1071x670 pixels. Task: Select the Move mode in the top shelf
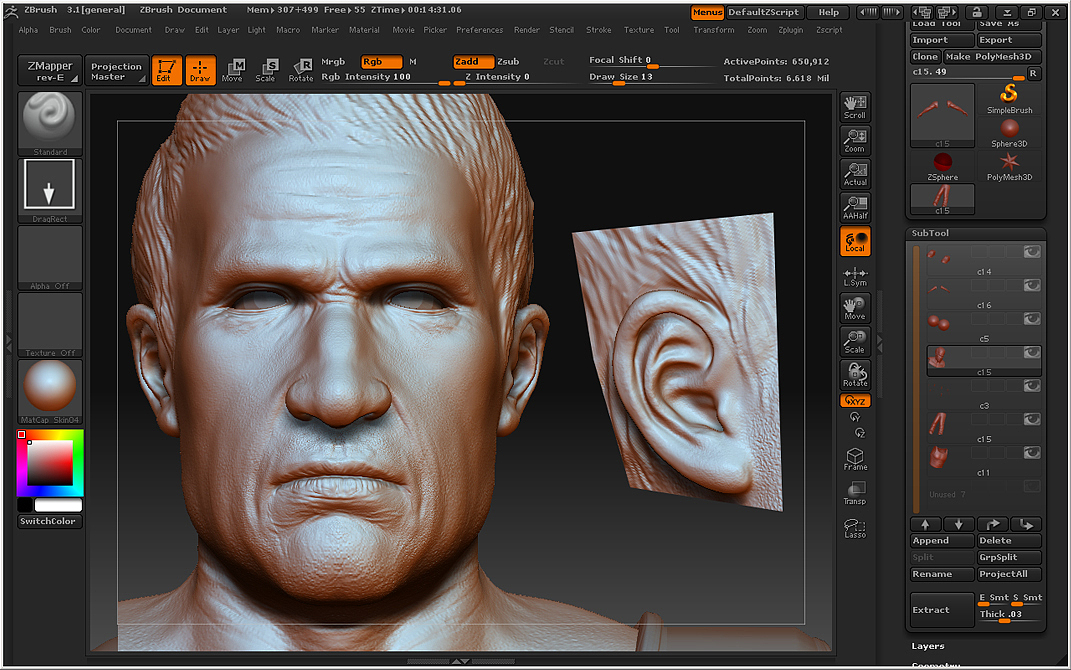pos(232,70)
